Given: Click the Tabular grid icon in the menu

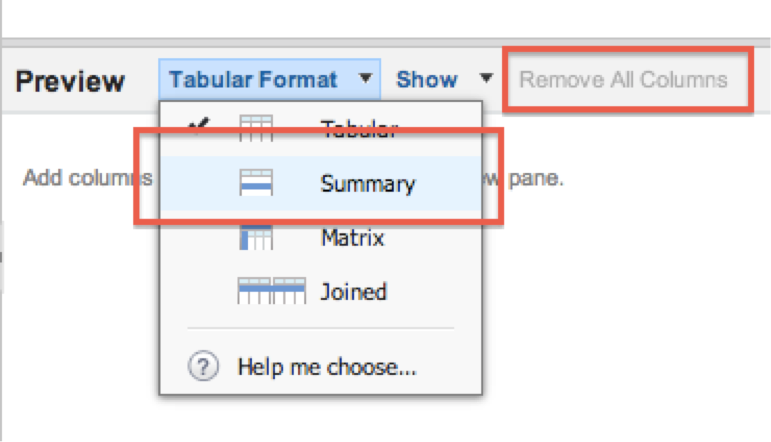Looking at the screenshot, I should (256, 129).
